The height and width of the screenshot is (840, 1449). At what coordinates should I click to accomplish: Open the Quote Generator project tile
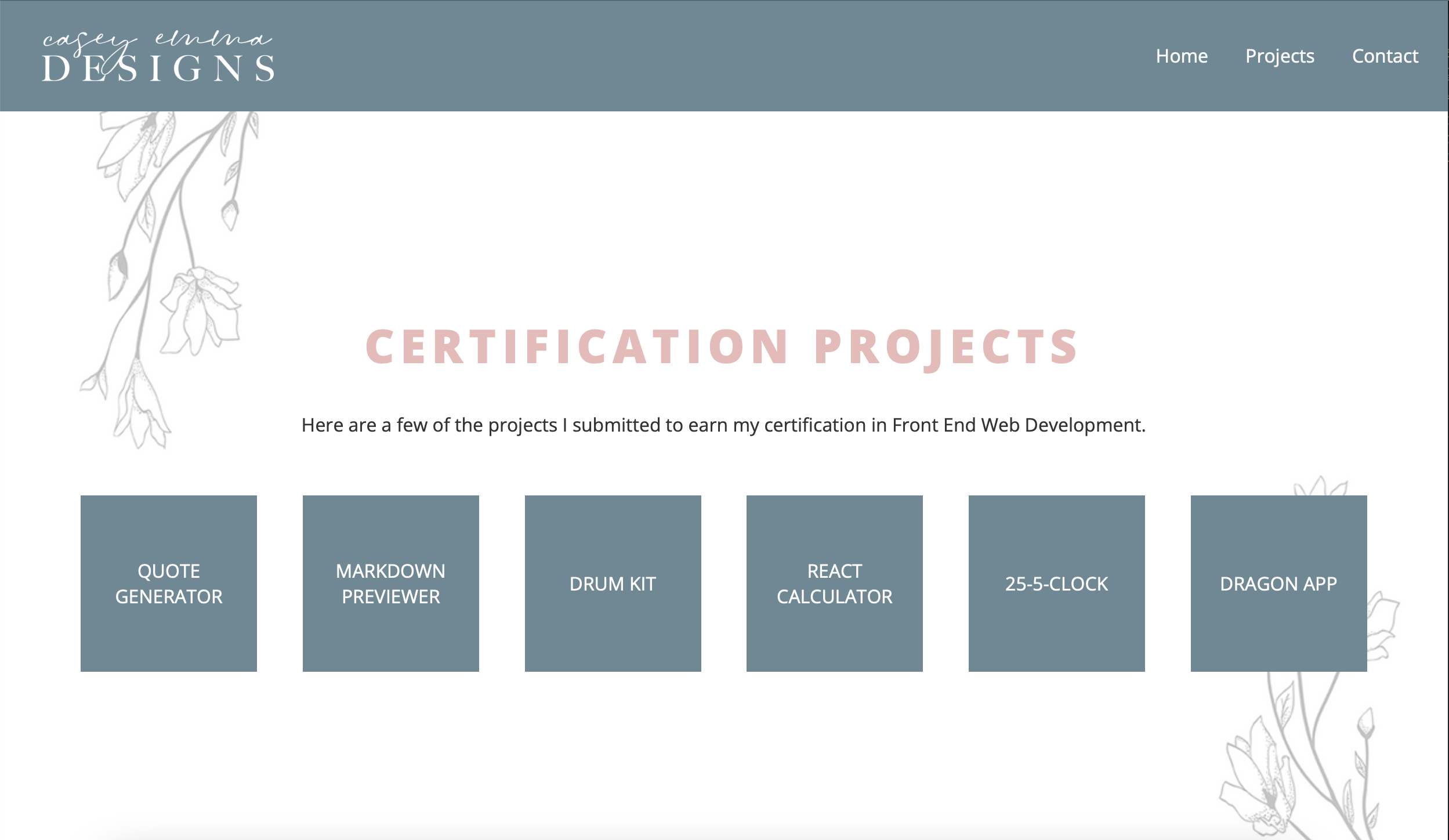[x=169, y=584]
